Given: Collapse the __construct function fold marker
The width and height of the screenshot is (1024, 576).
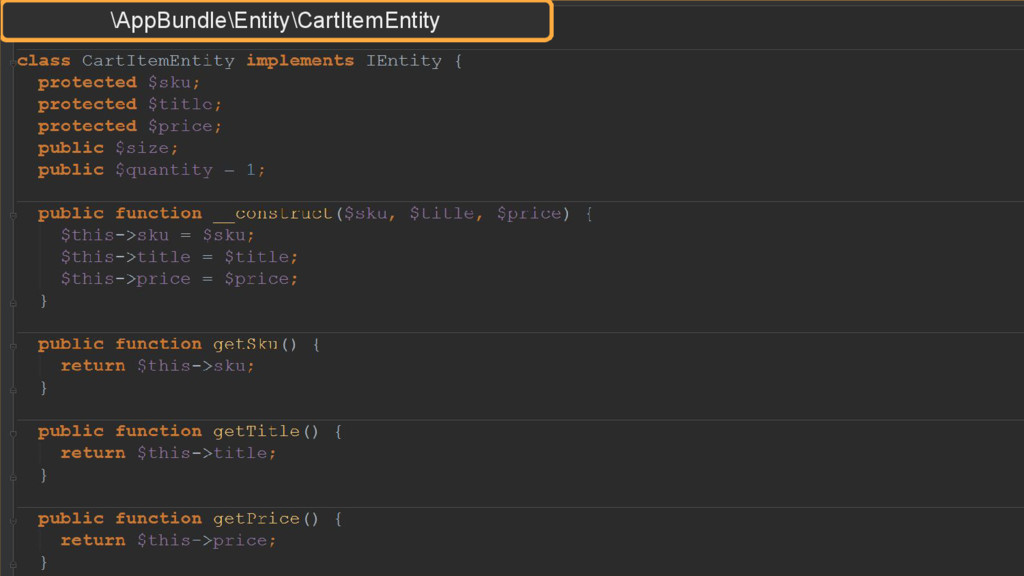Looking at the screenshot, I should tap(13, 214).
